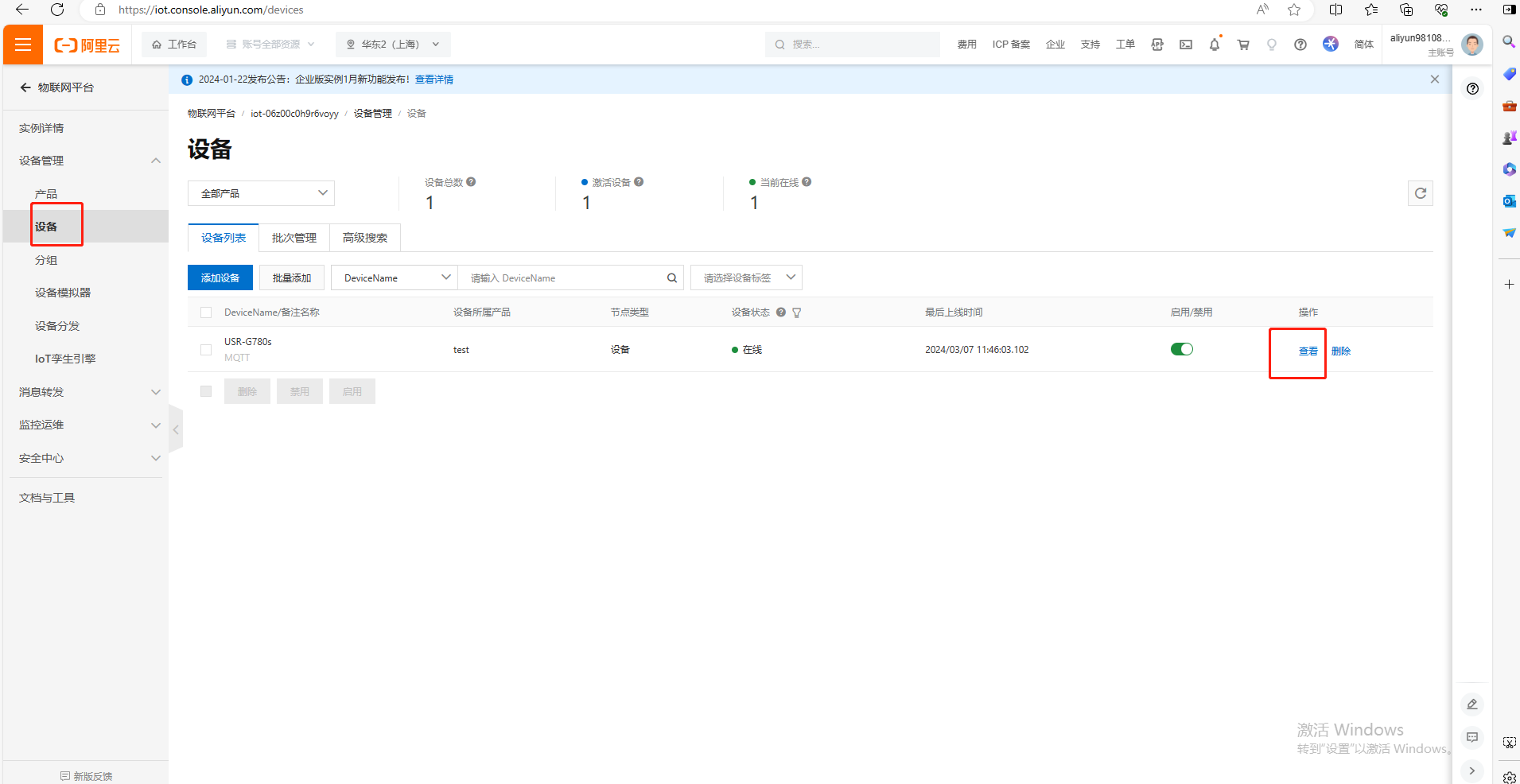Switch to the 批次管理 tab
Image resolution: width=1520 pixels, height=784 pixels.
click(294, 238)
